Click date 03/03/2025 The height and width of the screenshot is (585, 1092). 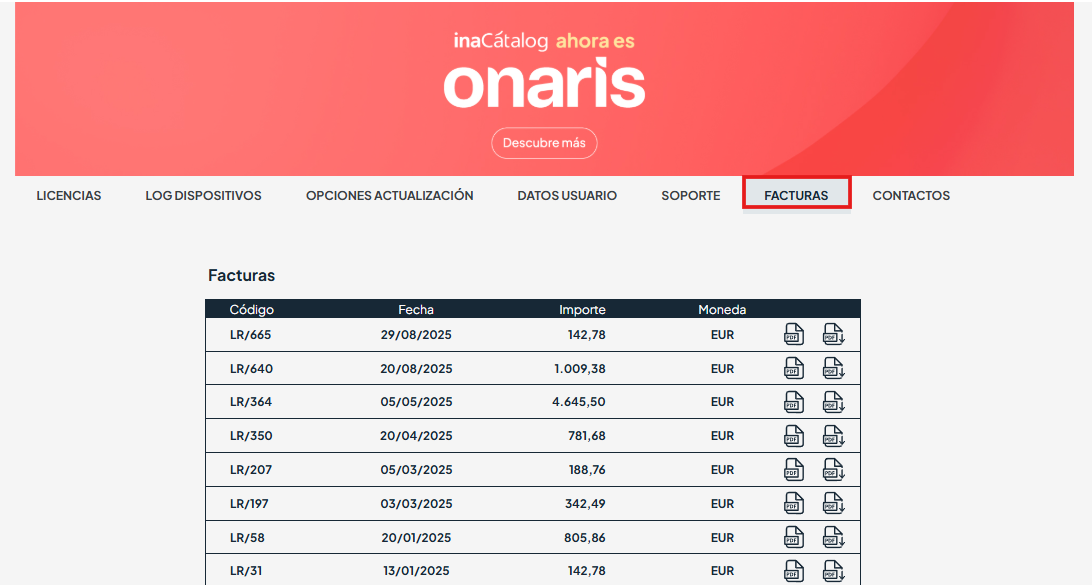point(416,504)
